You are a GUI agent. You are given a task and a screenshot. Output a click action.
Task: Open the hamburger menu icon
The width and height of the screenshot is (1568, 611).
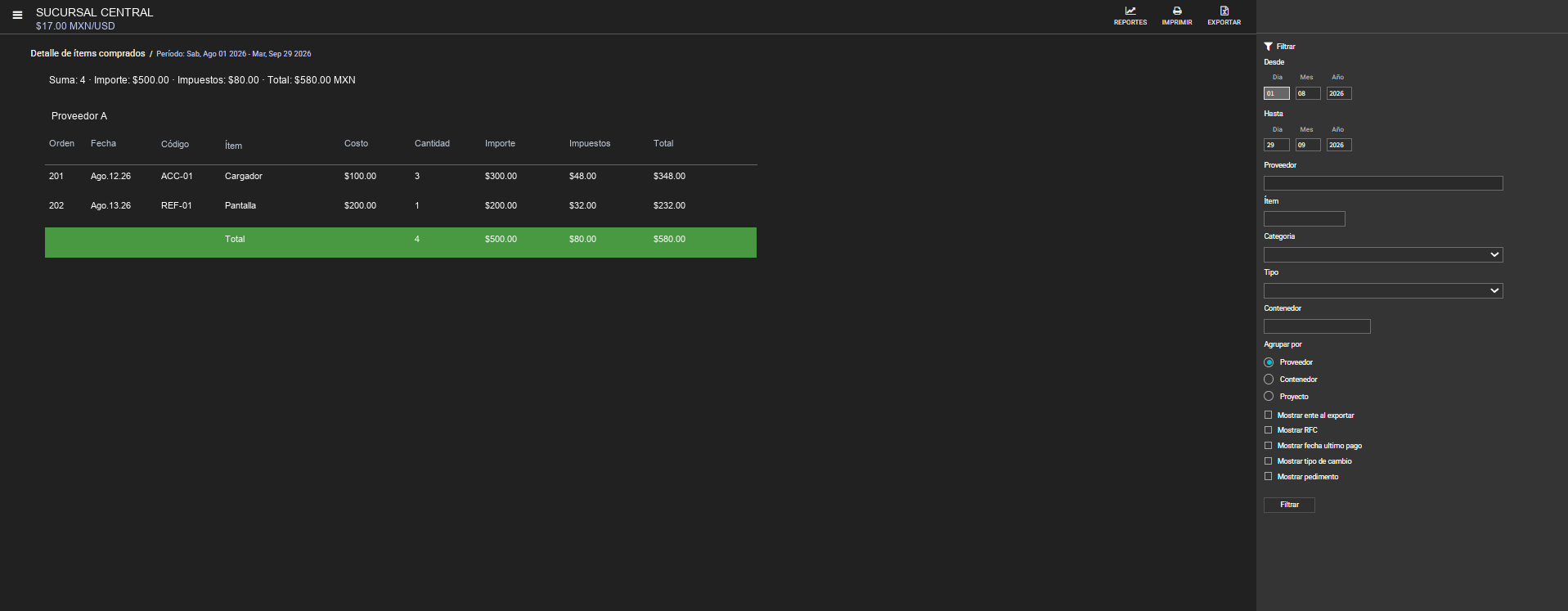(17, 15)
